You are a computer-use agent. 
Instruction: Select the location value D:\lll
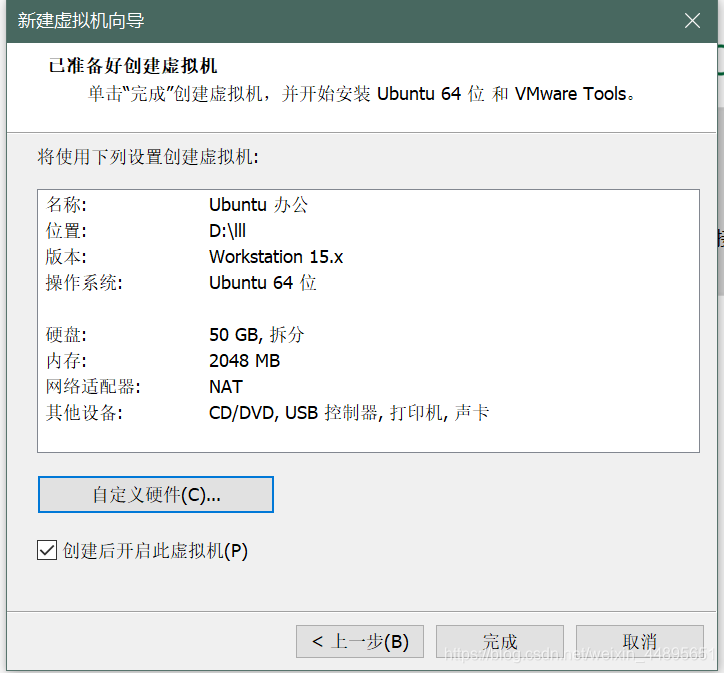pos(227,230)
